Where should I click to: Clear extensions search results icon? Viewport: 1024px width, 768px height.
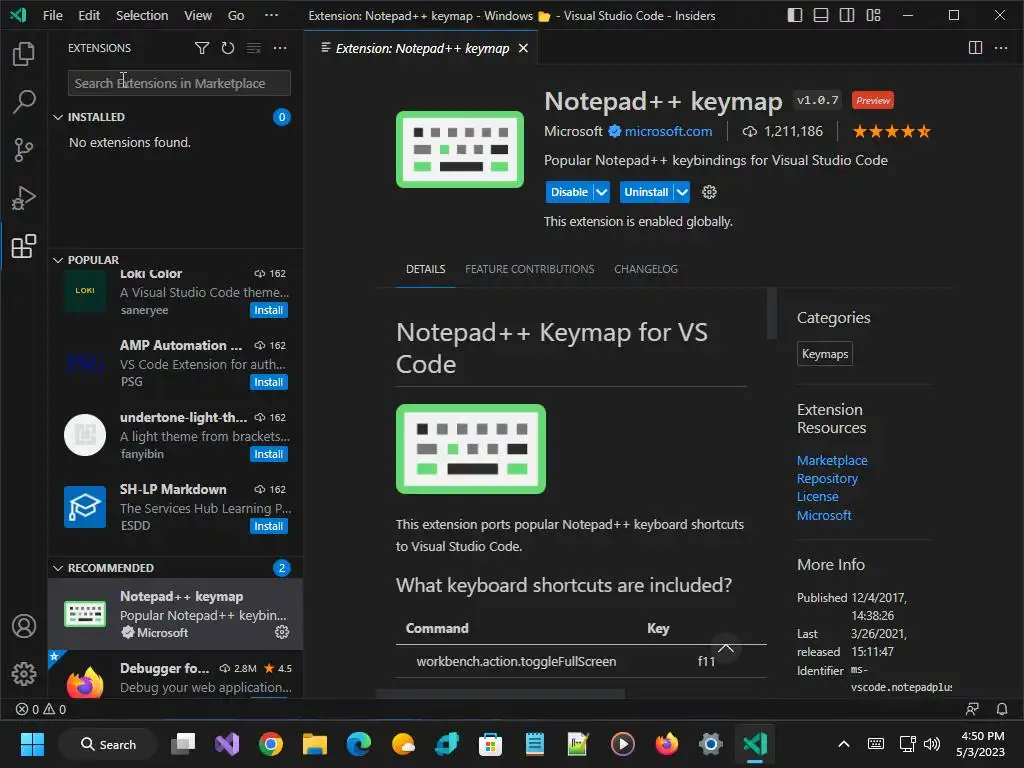point(253,48)
